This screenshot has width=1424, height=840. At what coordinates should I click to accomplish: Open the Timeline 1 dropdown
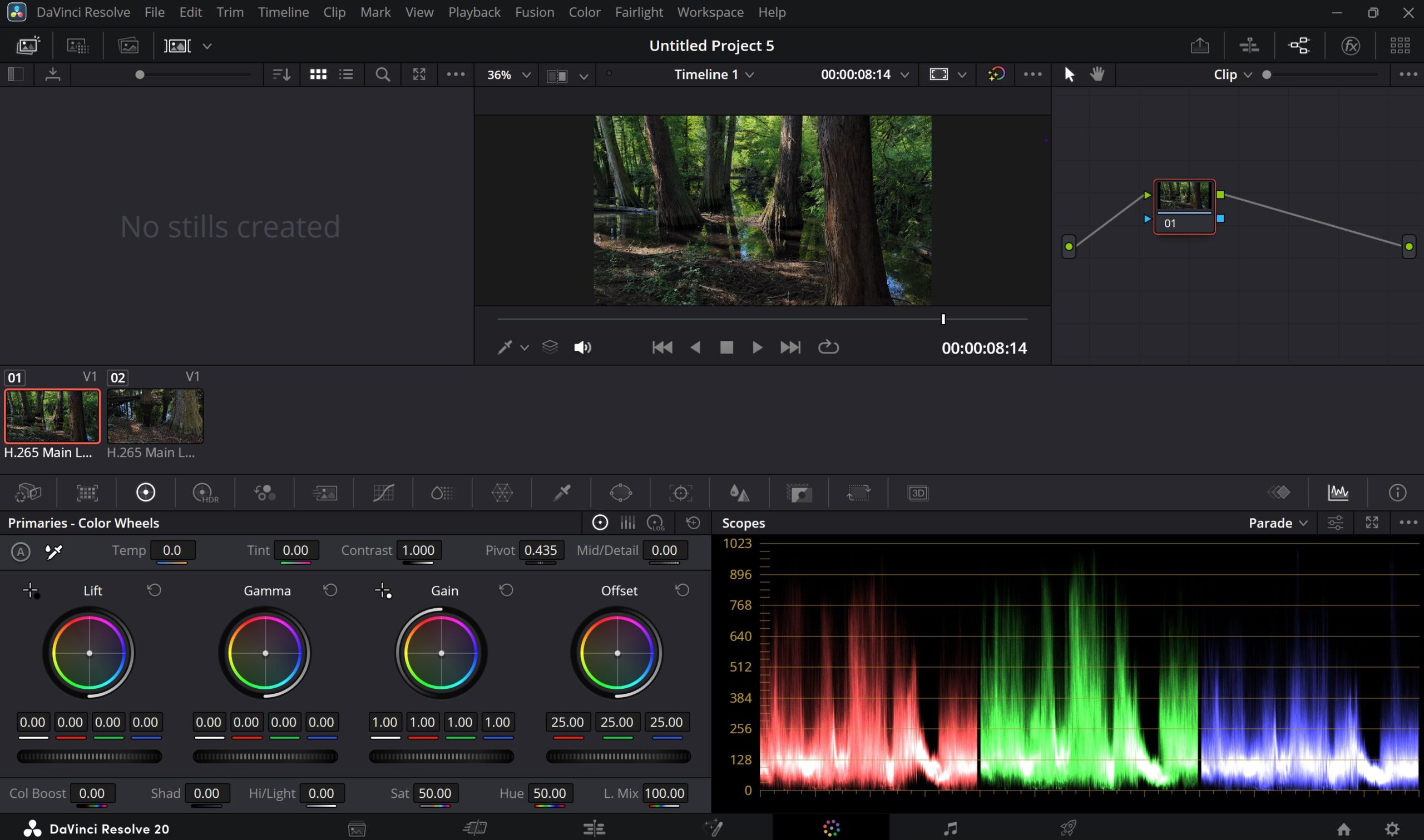click(714, 74)
